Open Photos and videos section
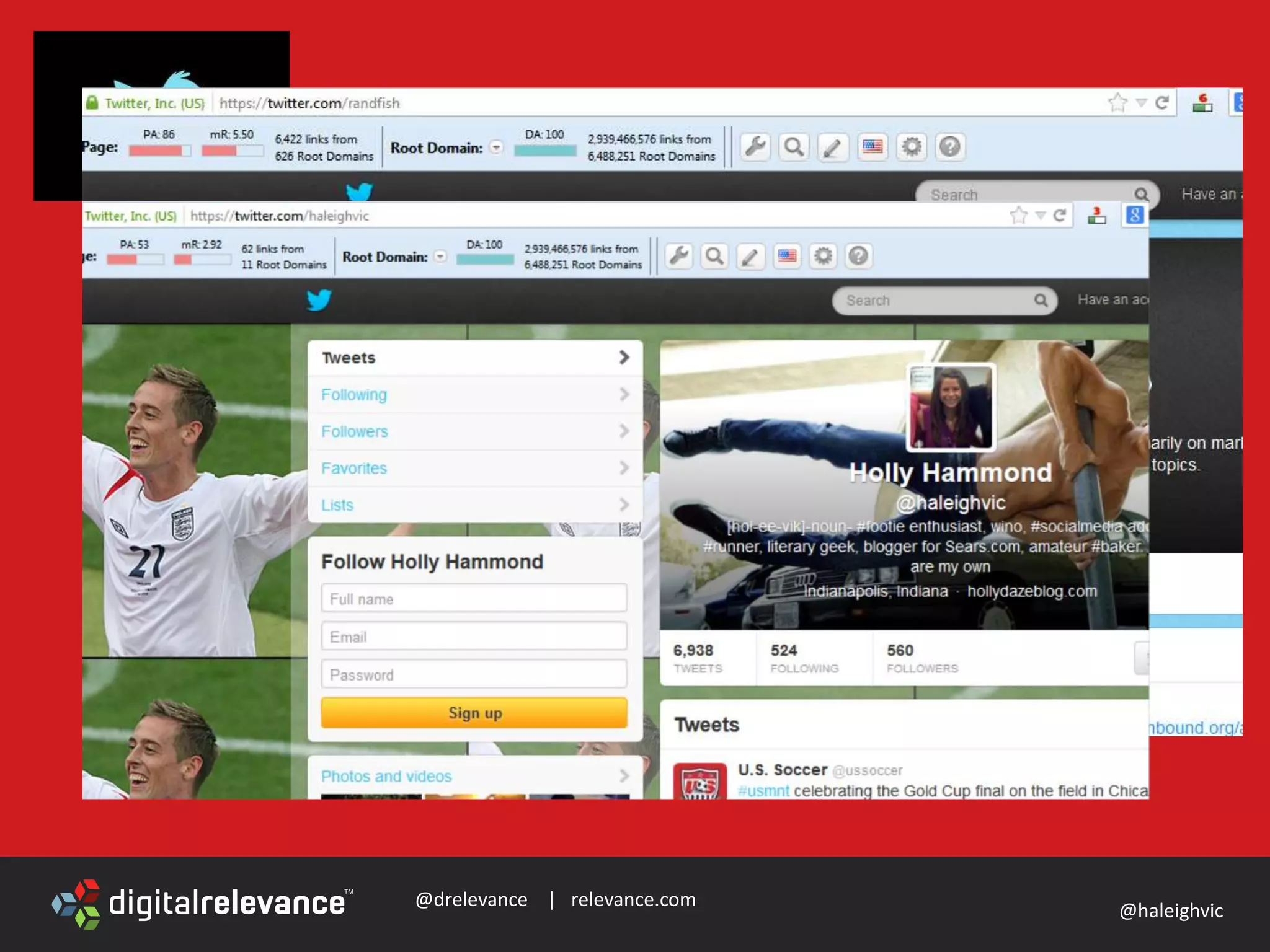The width and height of the screenshot is (1270, 952). pos(475,776)
